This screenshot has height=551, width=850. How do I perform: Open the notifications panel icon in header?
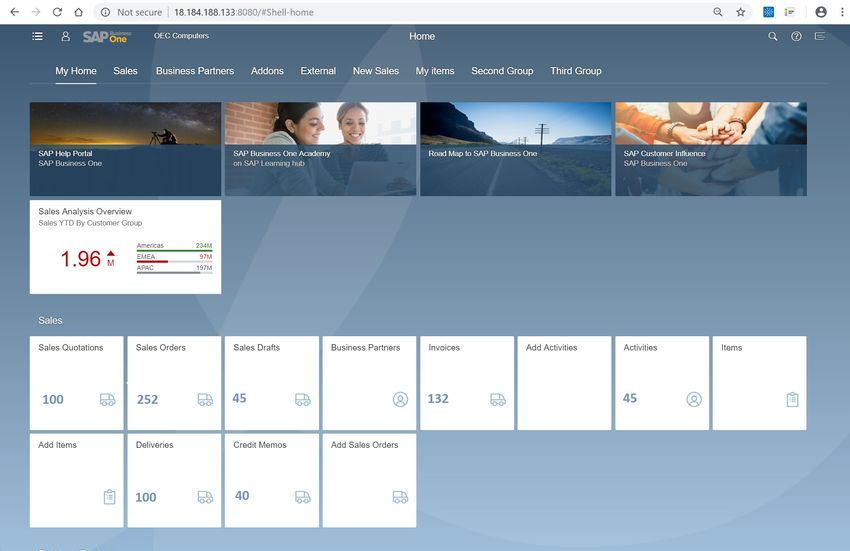[820, 36]
